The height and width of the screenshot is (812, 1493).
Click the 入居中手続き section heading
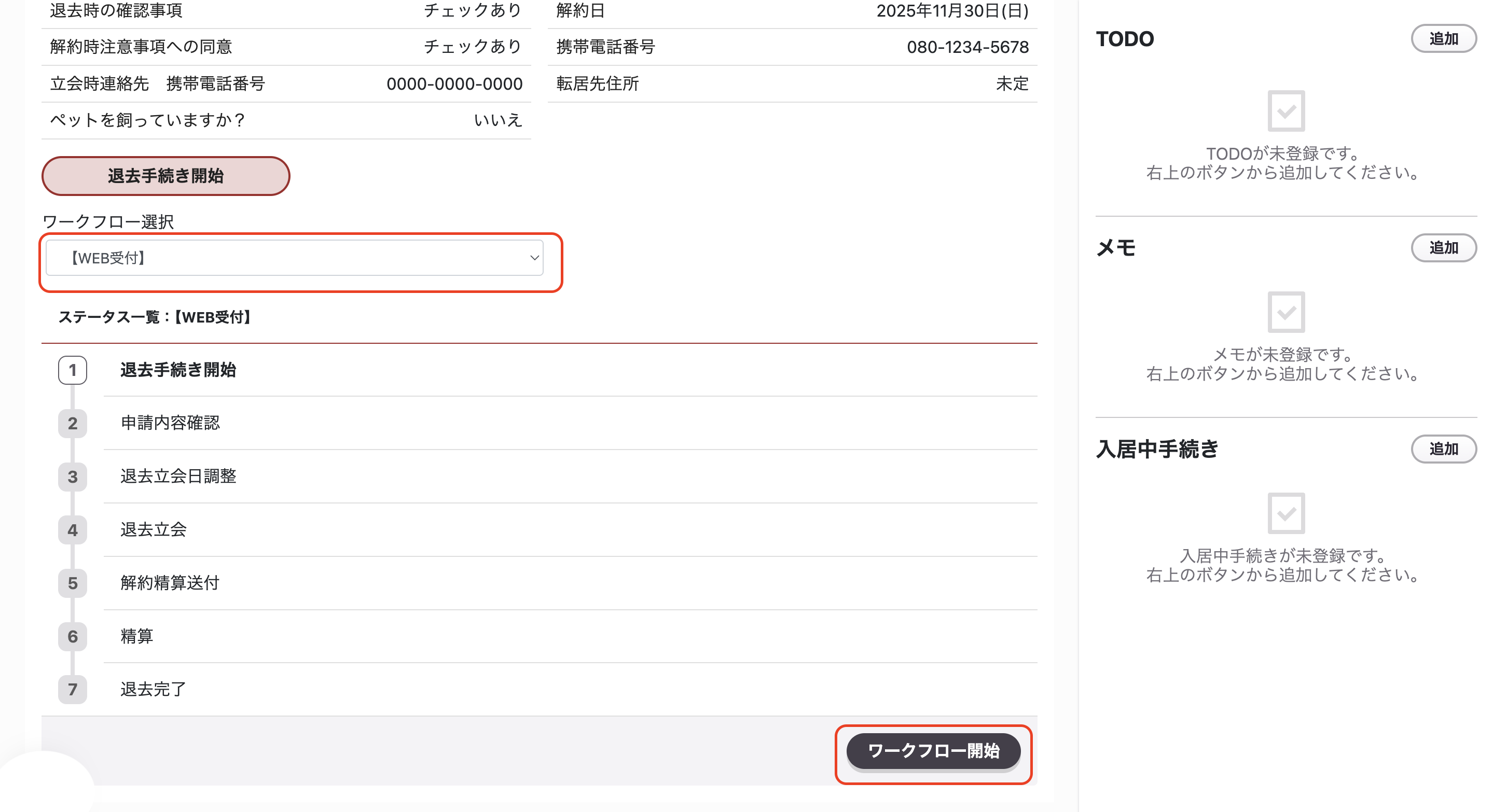tap(1157, 449)
